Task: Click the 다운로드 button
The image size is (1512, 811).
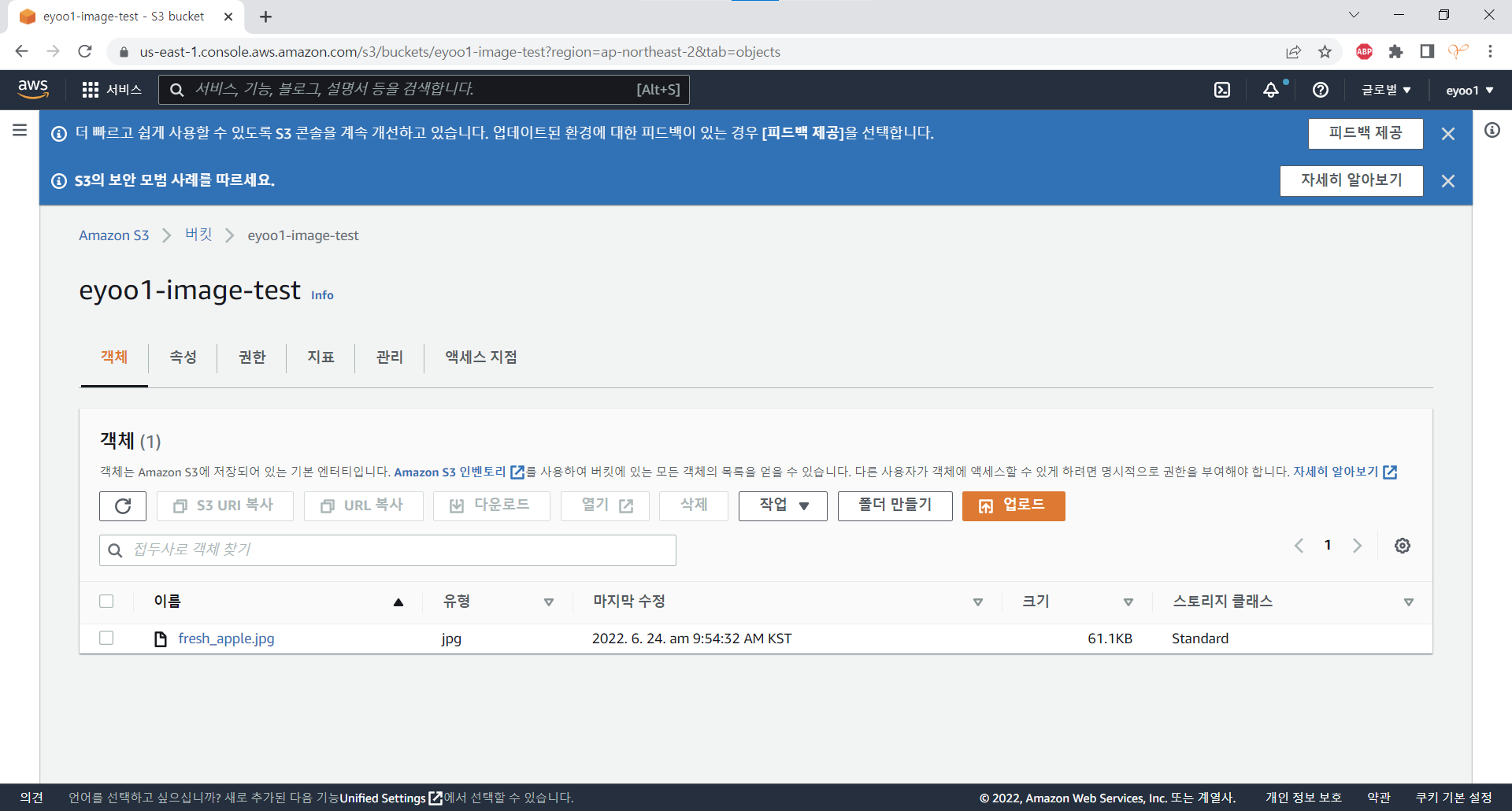Action: [491, 506]
